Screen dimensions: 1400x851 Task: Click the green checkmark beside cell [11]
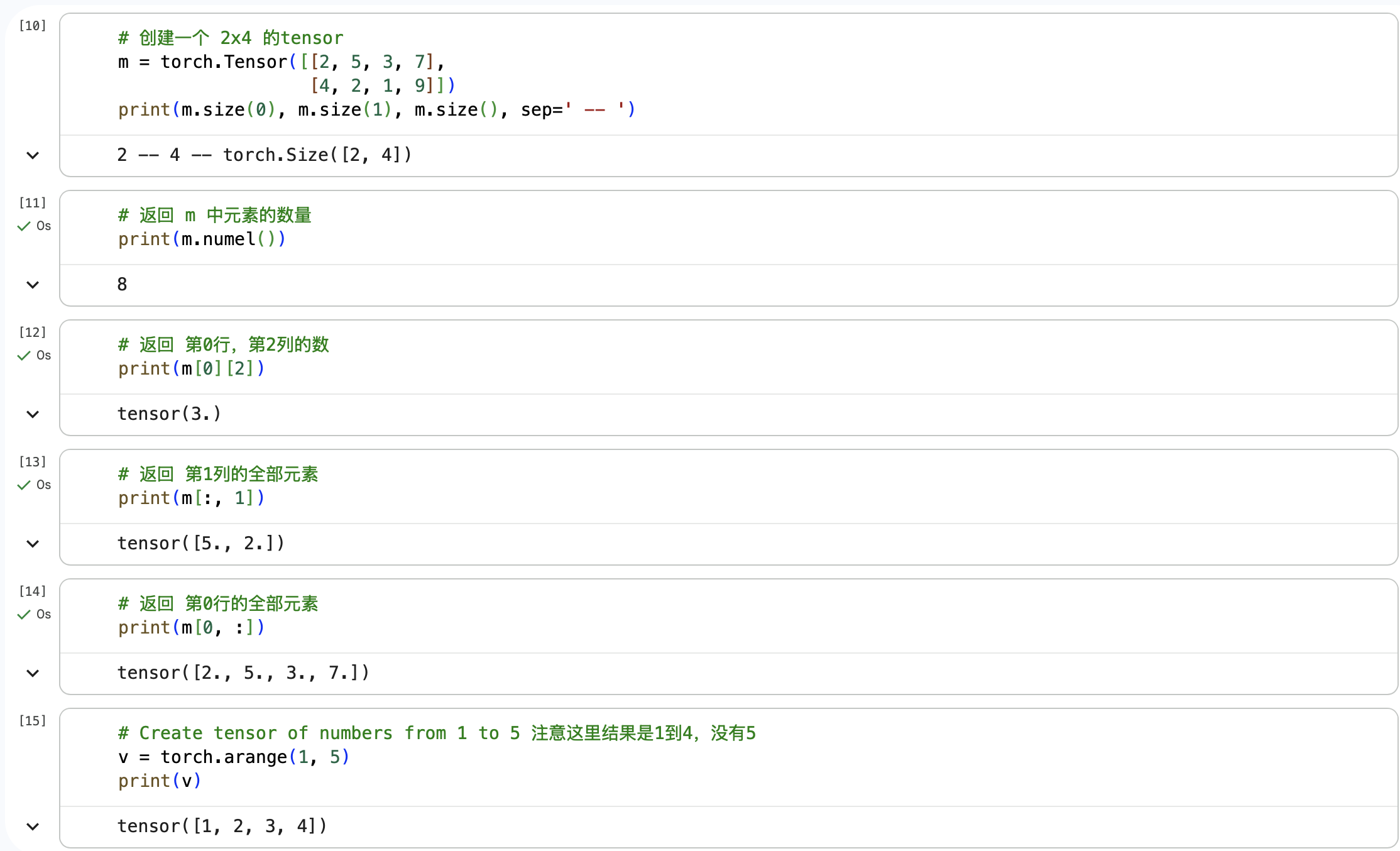tap(23, 226)
